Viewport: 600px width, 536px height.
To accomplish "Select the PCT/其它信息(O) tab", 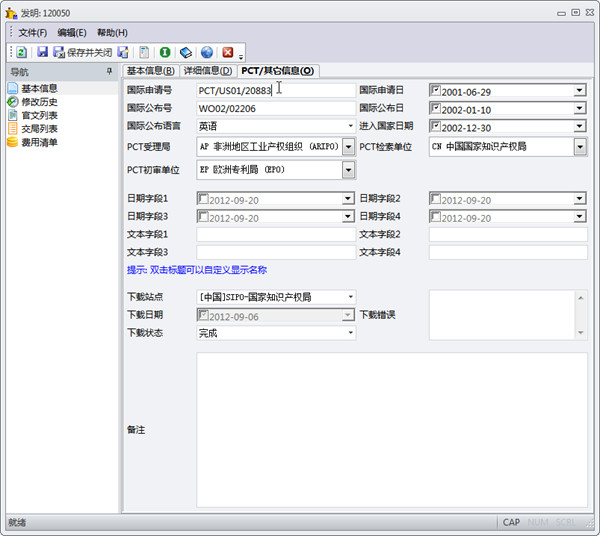I will tap(278, 71).
